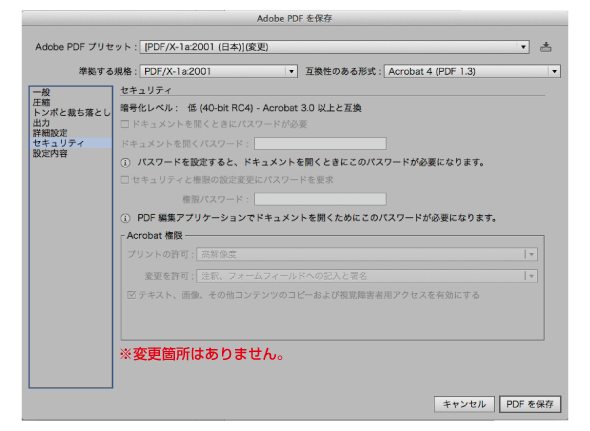Image resolution: width=590 pixels, height=431 pixels.
Task: Toggle ドキュメントを開くときにパスワードが必要 checkbox
Action: point(125,124)
